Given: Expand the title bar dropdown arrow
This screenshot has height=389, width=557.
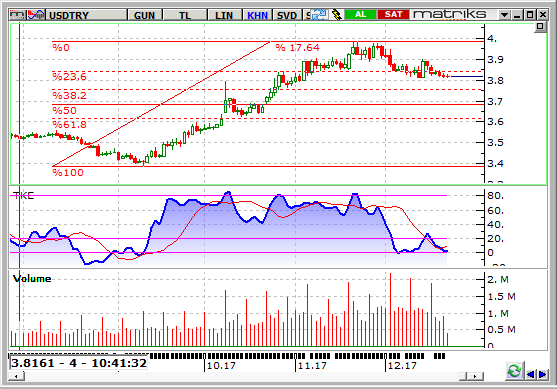Looking at the screenshot, I should click(504, 15).
